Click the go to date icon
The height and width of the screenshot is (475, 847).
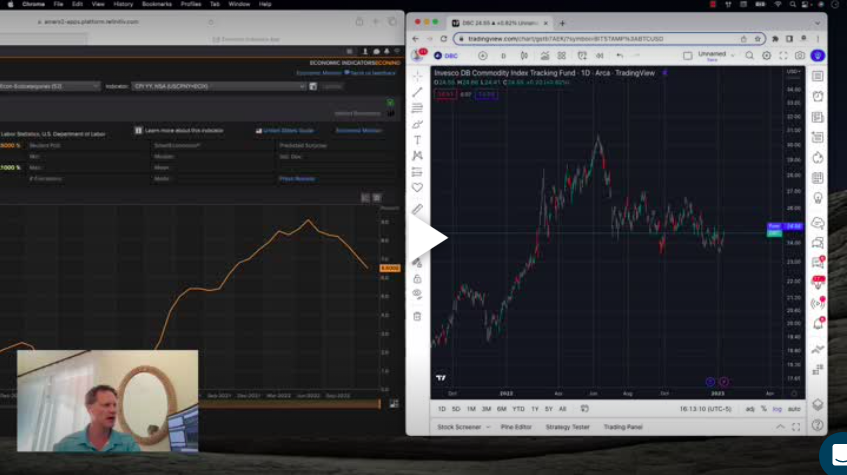584,409
